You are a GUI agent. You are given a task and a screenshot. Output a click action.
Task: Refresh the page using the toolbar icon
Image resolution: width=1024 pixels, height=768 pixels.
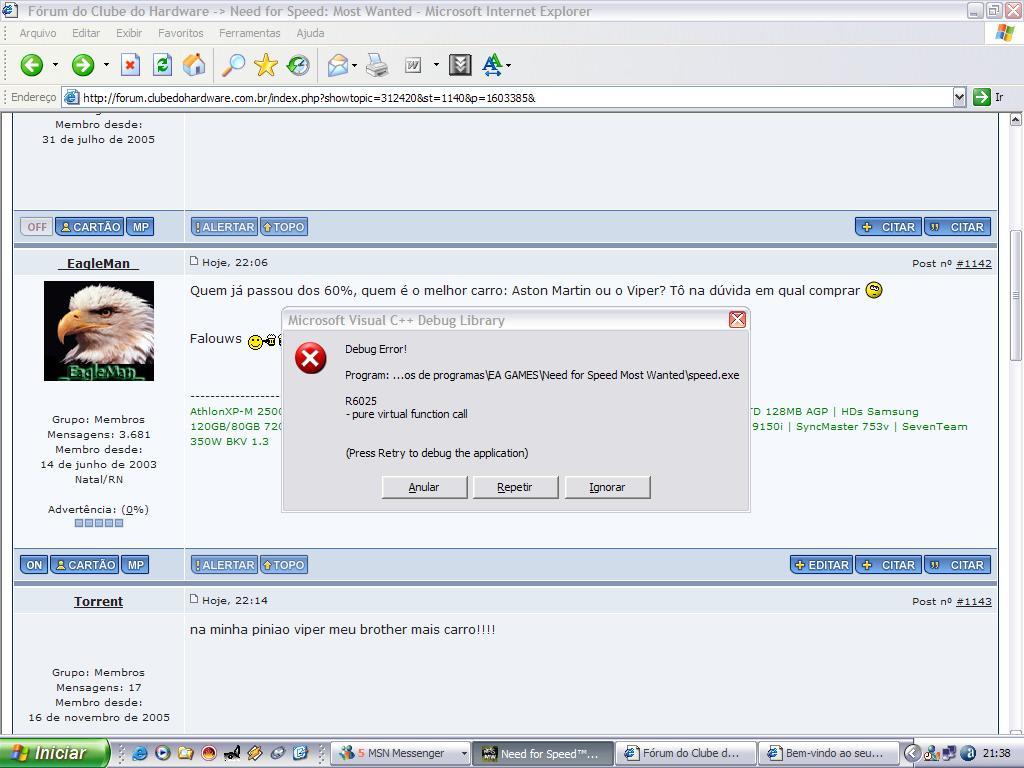click(162, 65)
